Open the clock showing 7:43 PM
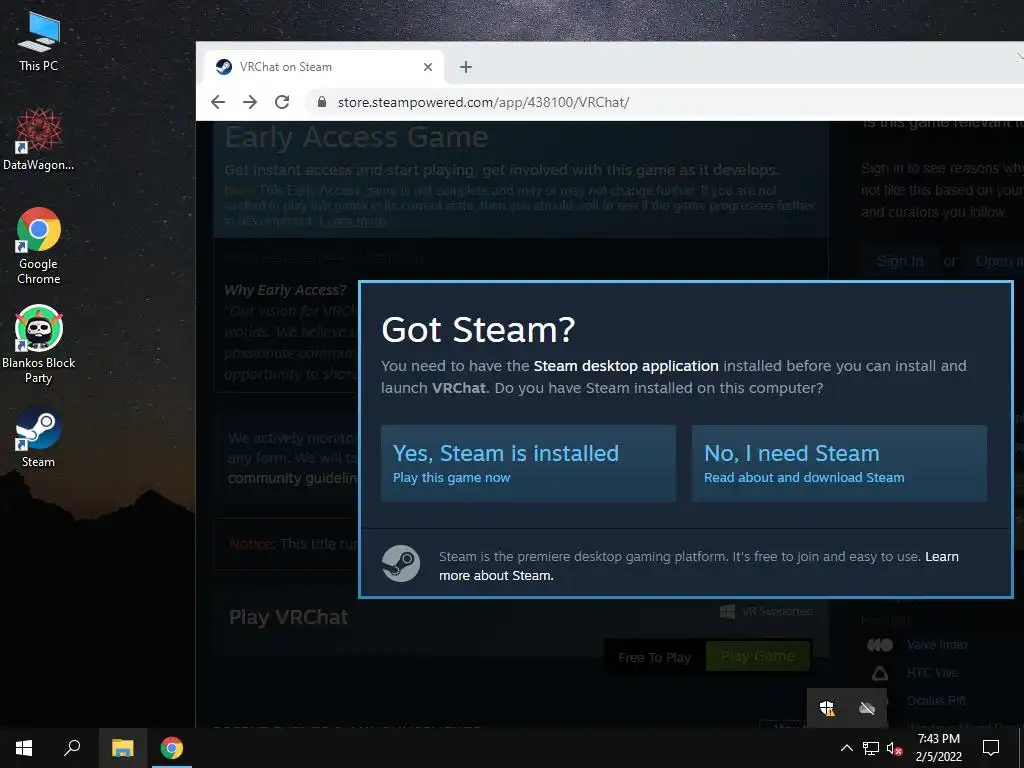The image size is (1024, 768). coord(938,748)
